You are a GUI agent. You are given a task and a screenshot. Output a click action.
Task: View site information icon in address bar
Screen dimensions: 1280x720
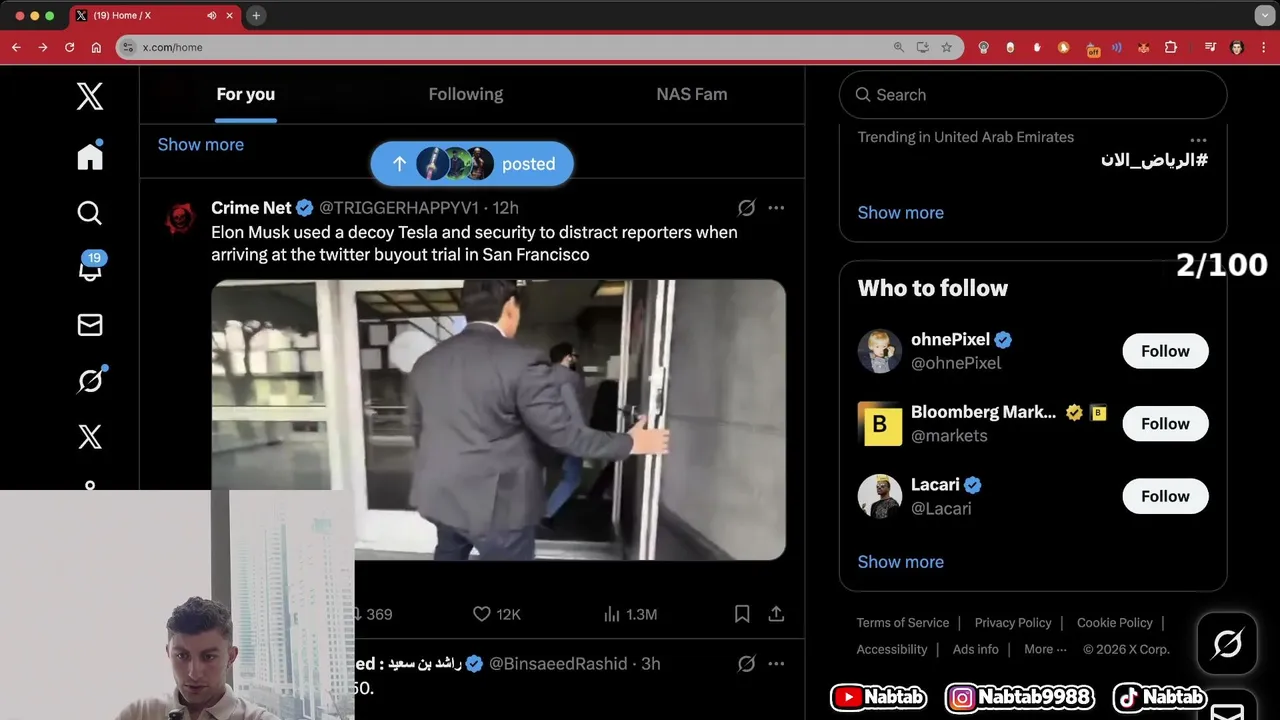(128, 47)
